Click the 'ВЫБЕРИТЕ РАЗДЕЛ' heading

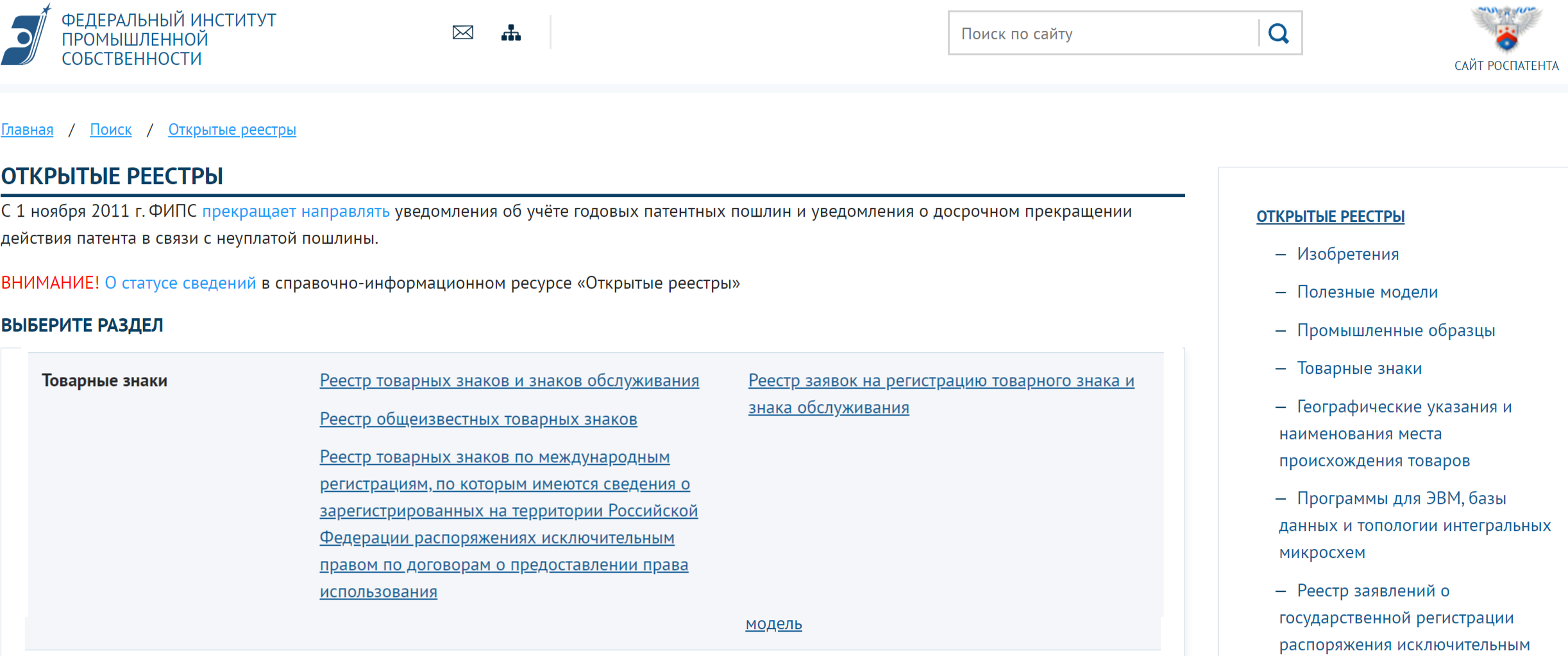(82, 325)
